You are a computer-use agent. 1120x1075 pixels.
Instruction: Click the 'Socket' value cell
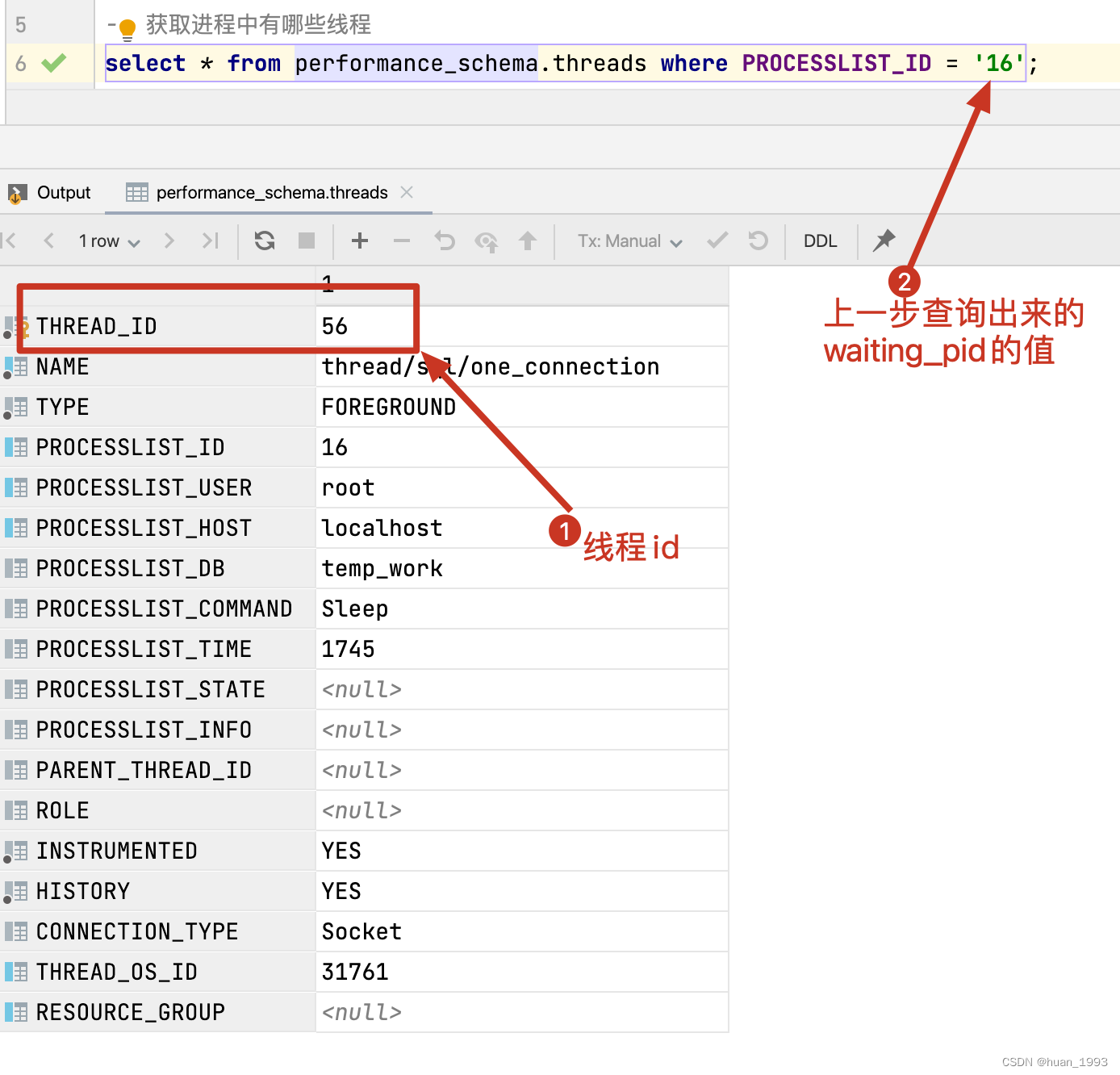522,931
